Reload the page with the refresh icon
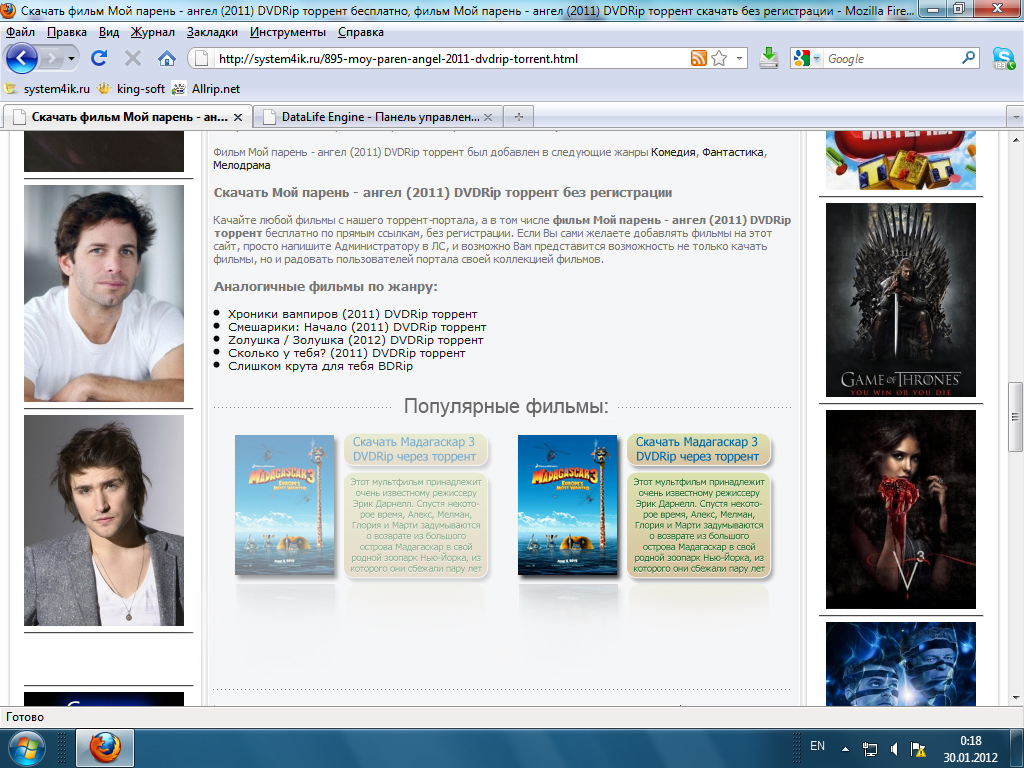The width and height of the screenshot is (1024, 768). (x=99, y=59)
